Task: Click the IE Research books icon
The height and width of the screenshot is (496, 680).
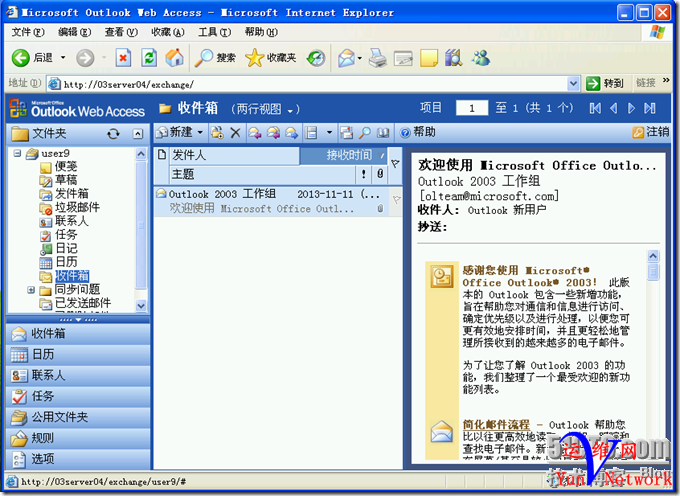Action: click(454, 58)
